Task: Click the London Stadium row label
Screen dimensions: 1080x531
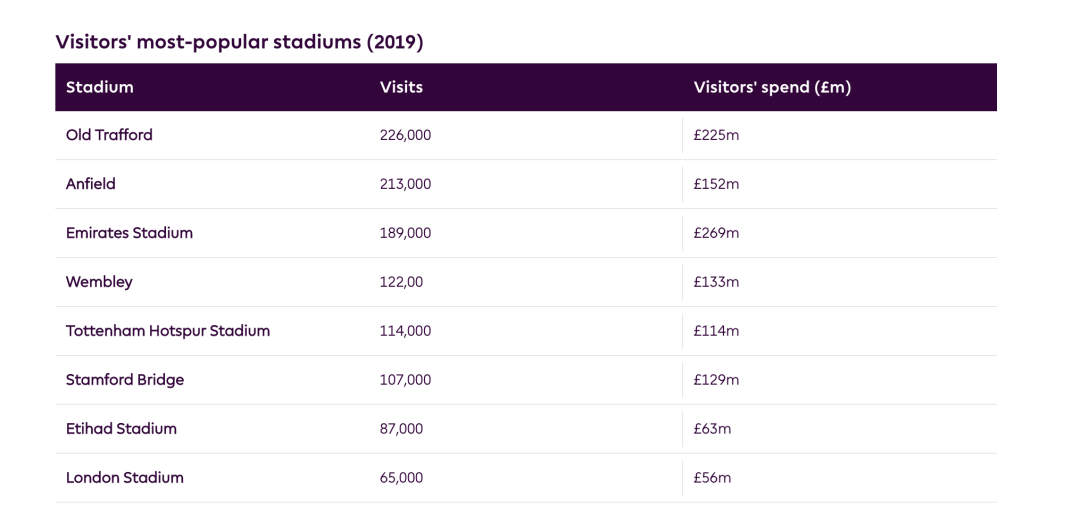Action: pyautogui.click(x=125, y=478)
